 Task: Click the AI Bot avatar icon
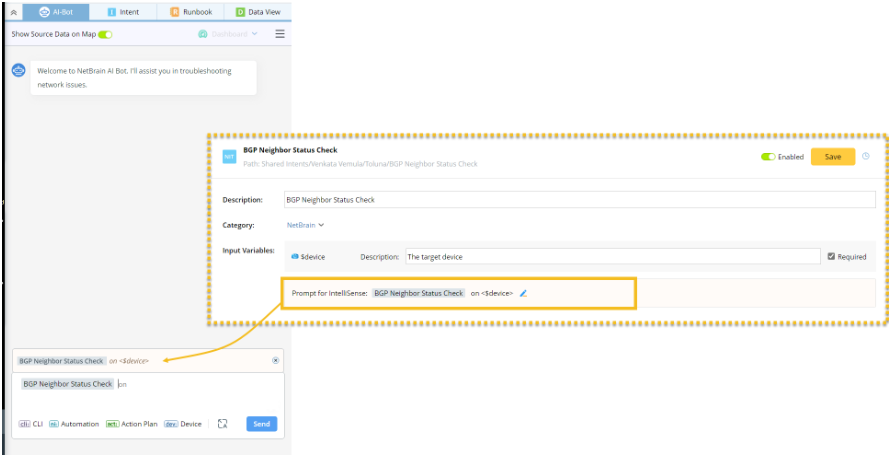tap(19, 71)
